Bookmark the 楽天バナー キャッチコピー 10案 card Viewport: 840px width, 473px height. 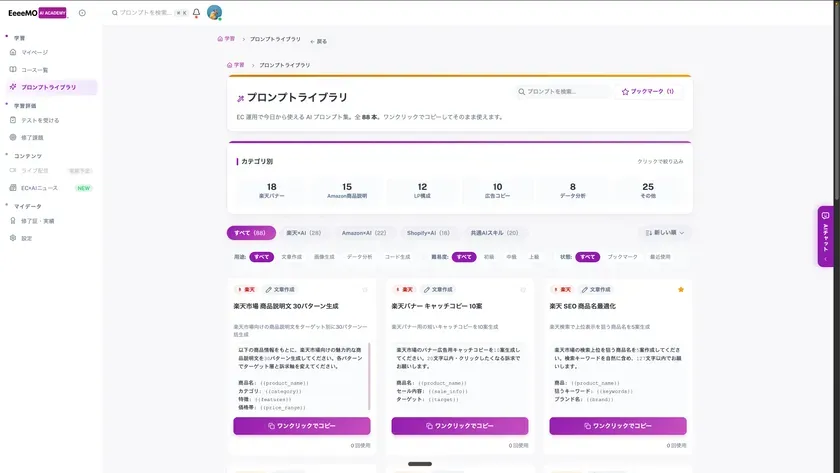pyautogui.click(x=523, y=290)
